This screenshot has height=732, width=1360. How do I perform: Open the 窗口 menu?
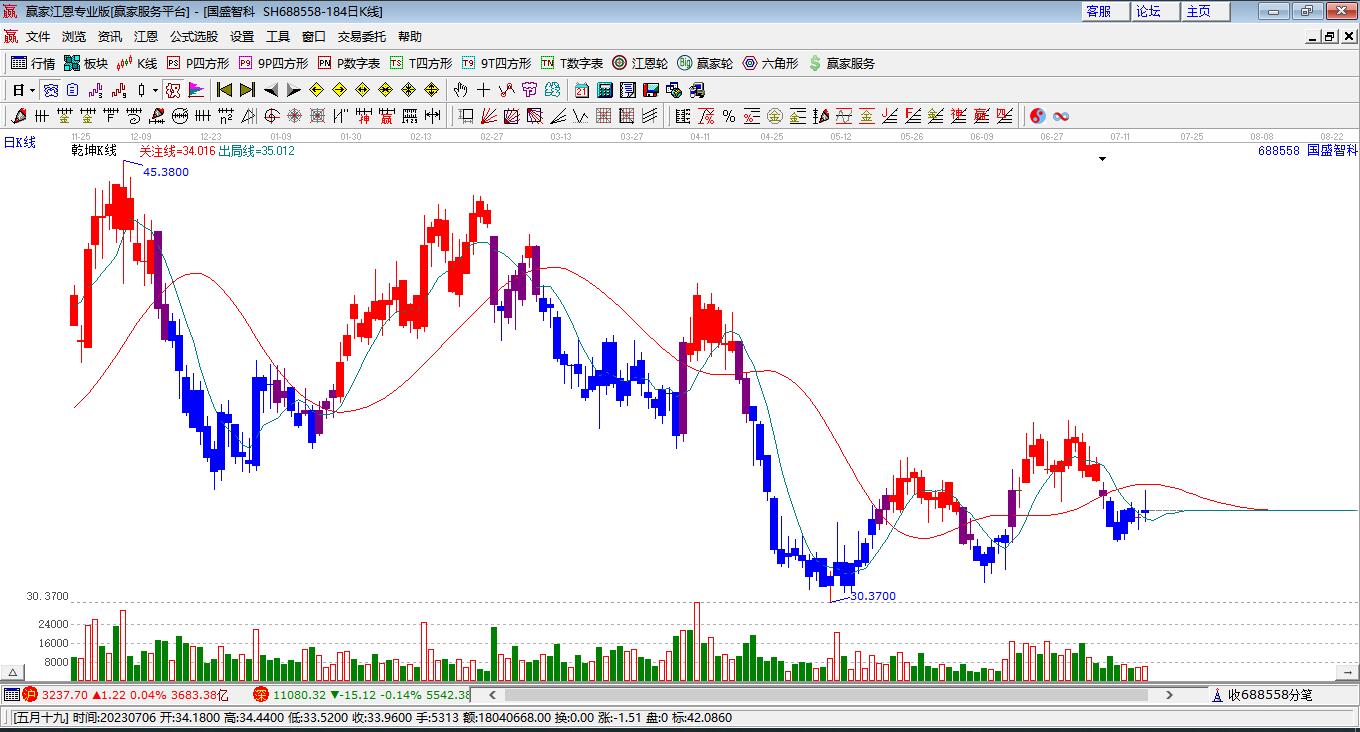coord(314,37)
